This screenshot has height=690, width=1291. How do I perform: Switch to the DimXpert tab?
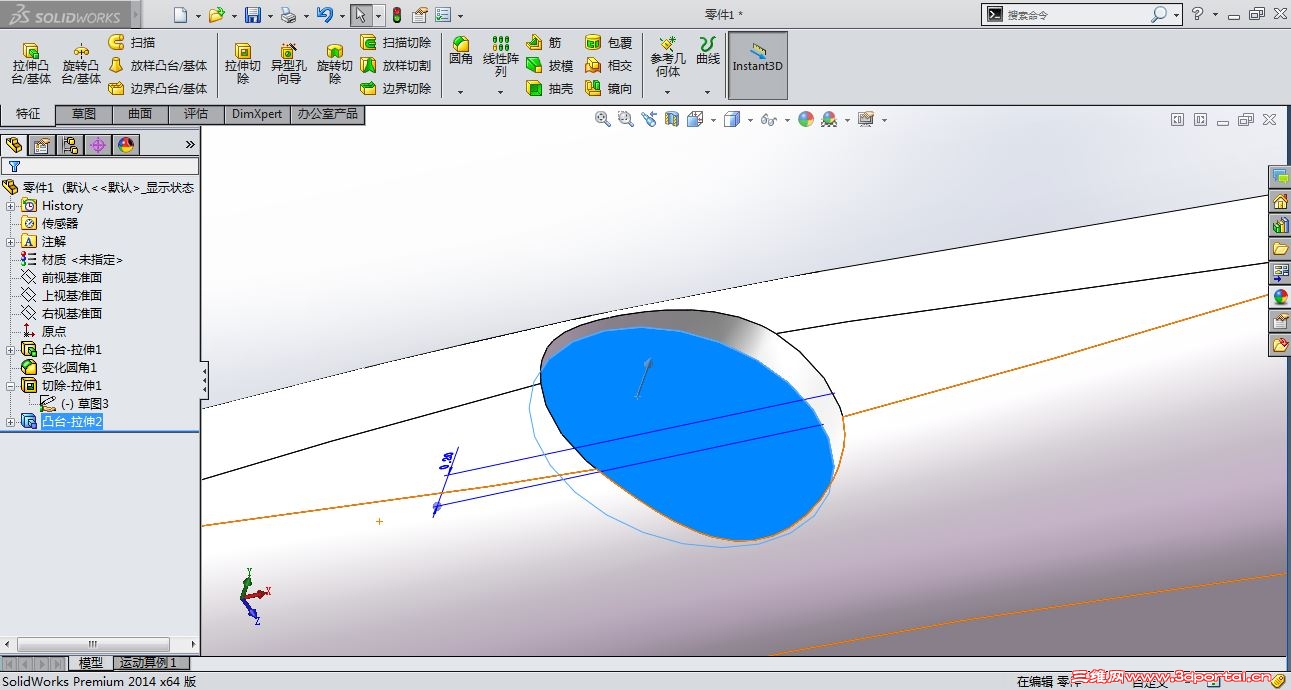[257, 114]
